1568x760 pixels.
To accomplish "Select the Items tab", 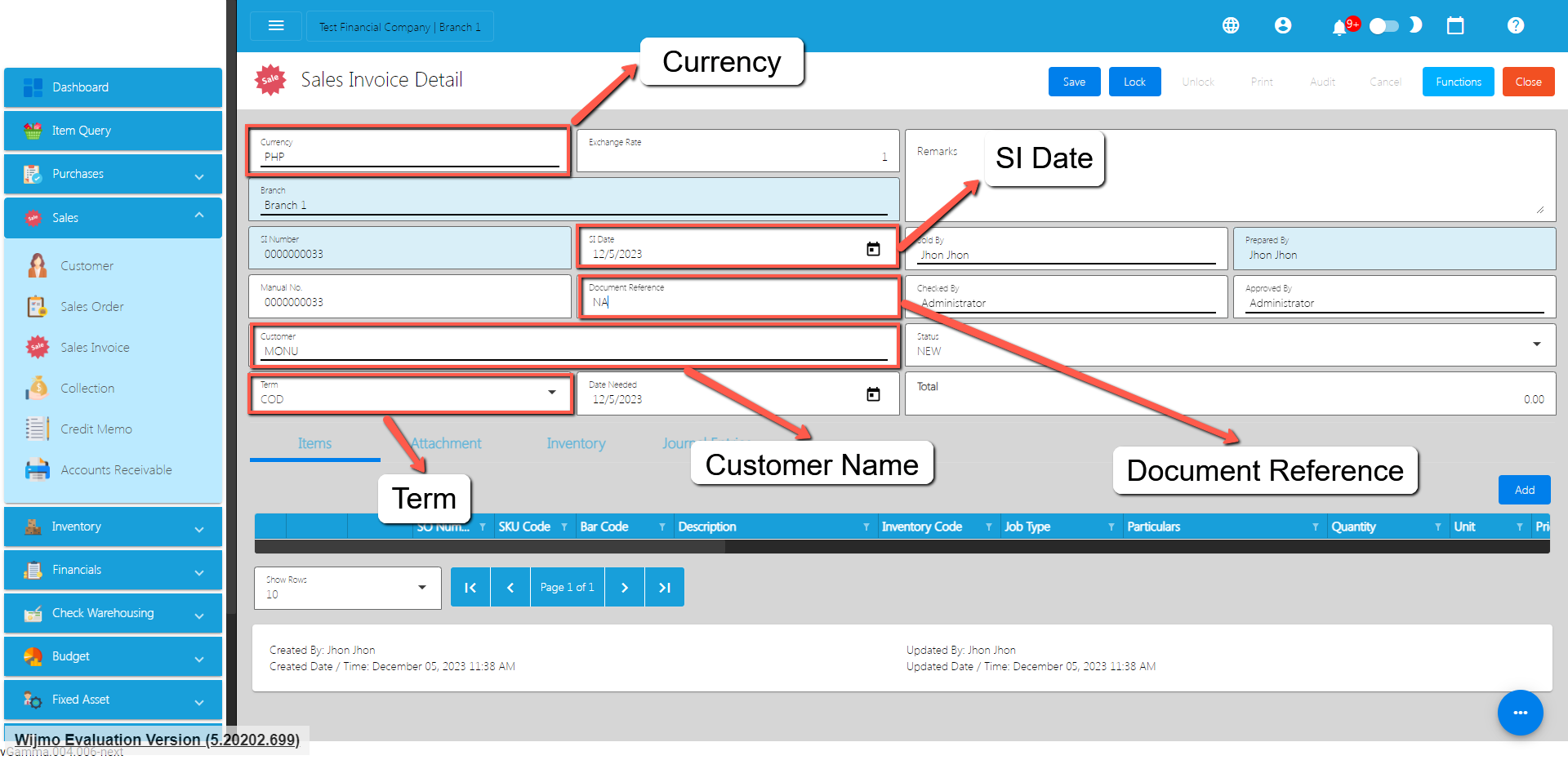I will click(x=314, y=443).
